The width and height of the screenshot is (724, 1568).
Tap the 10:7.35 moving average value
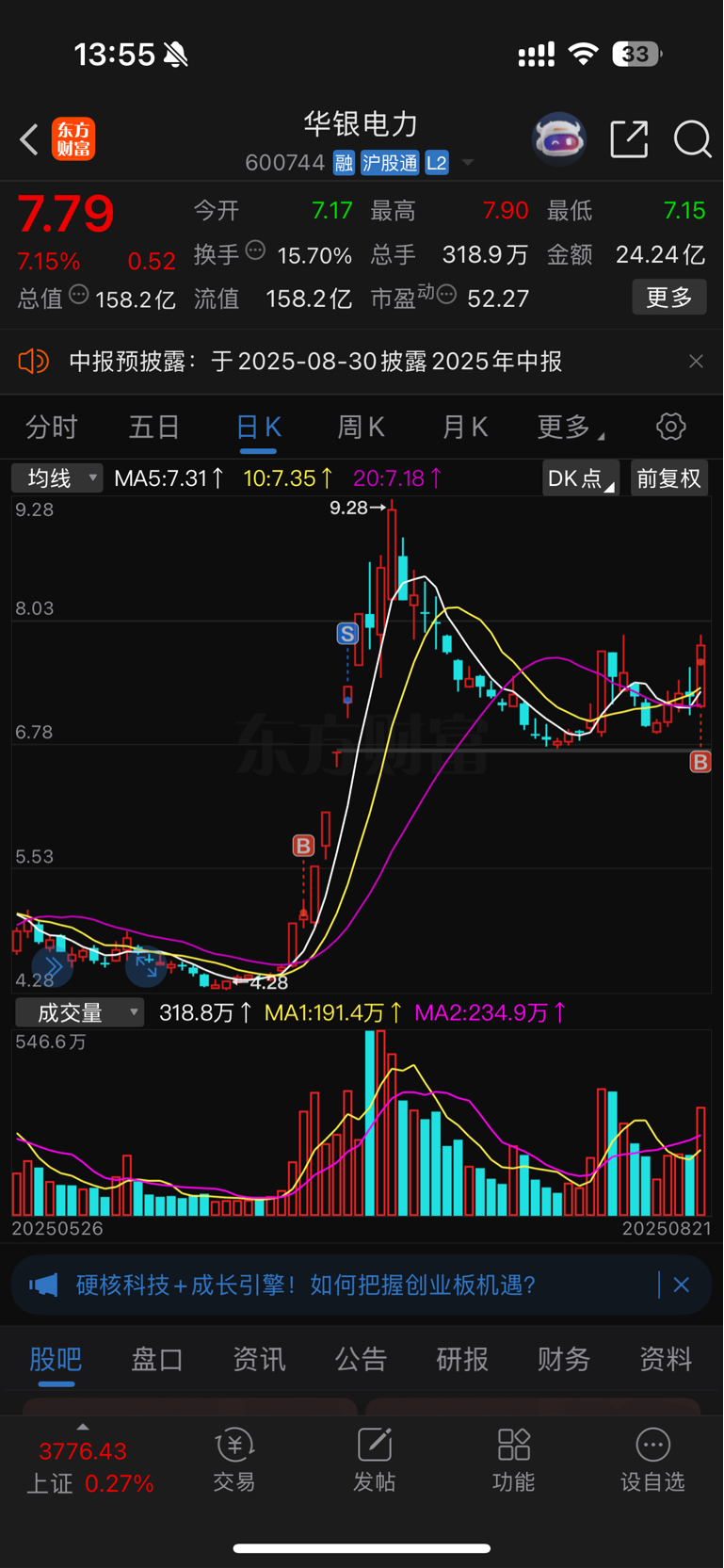click(289, 478)
